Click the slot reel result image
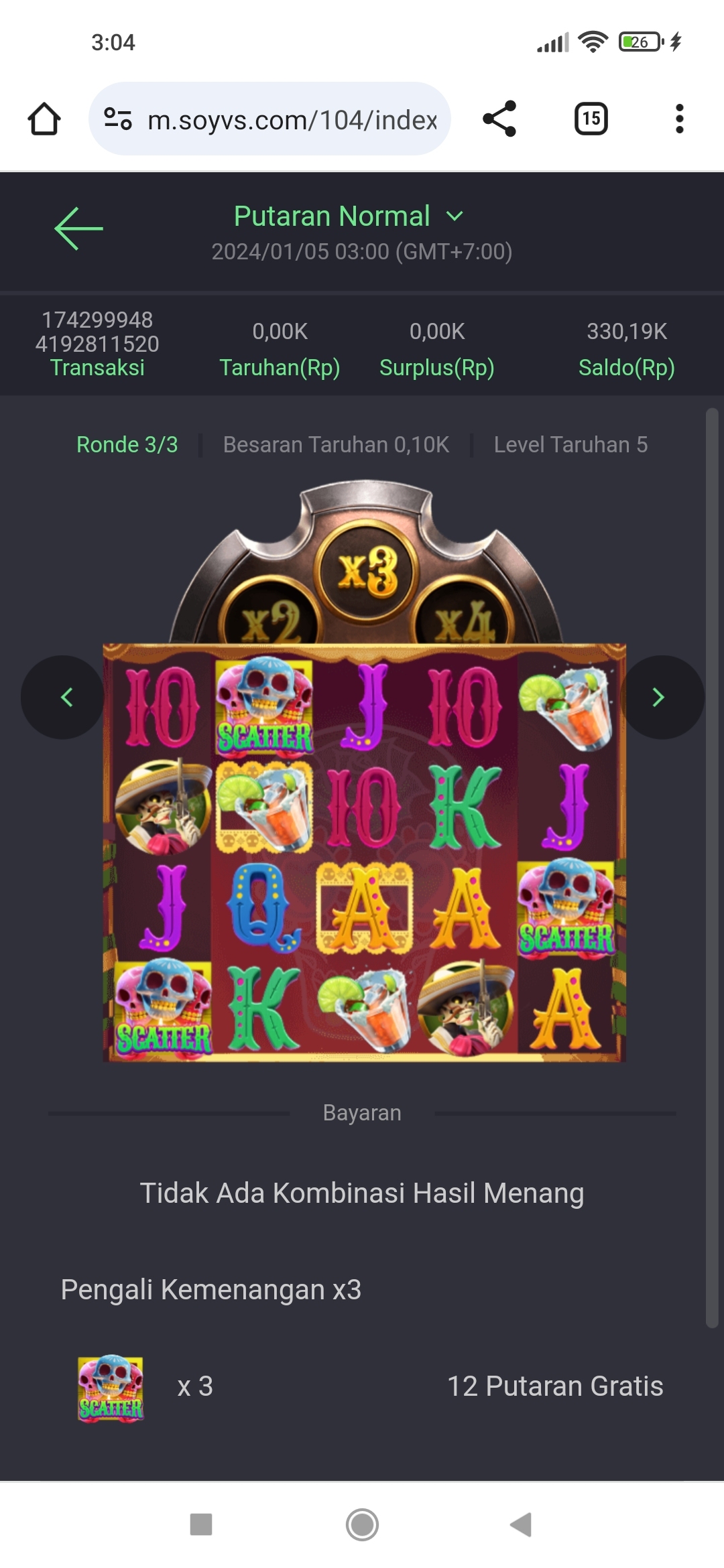Viewport: 724px width, 1568px height. (364, 852)
